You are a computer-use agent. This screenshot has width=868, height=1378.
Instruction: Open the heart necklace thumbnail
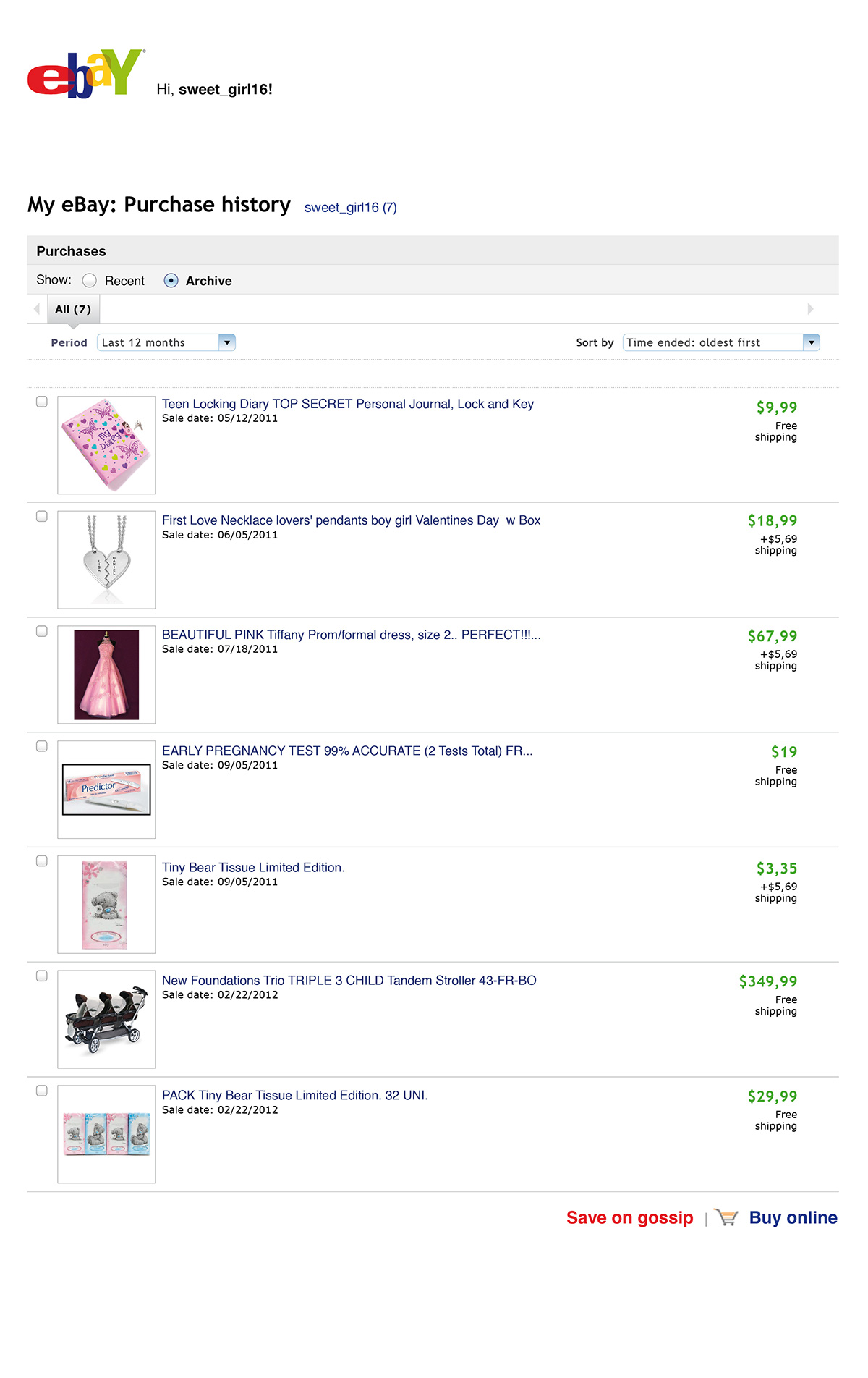[106, 559]
